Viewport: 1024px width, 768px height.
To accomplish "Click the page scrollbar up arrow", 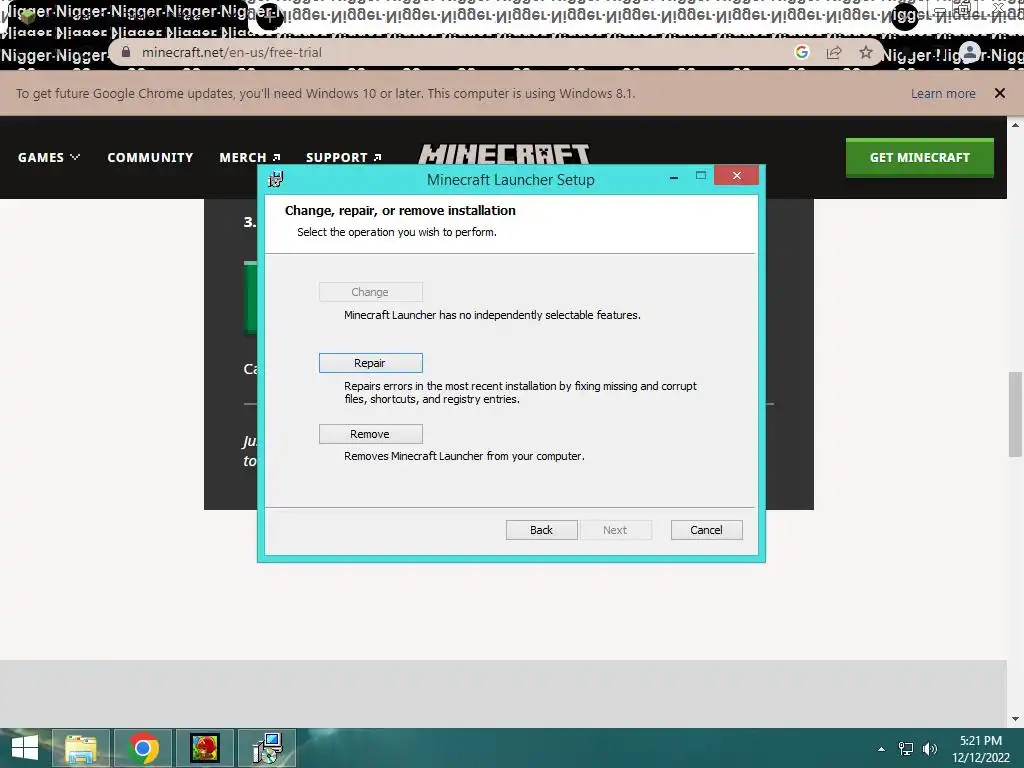I will tap(1016, 125).
